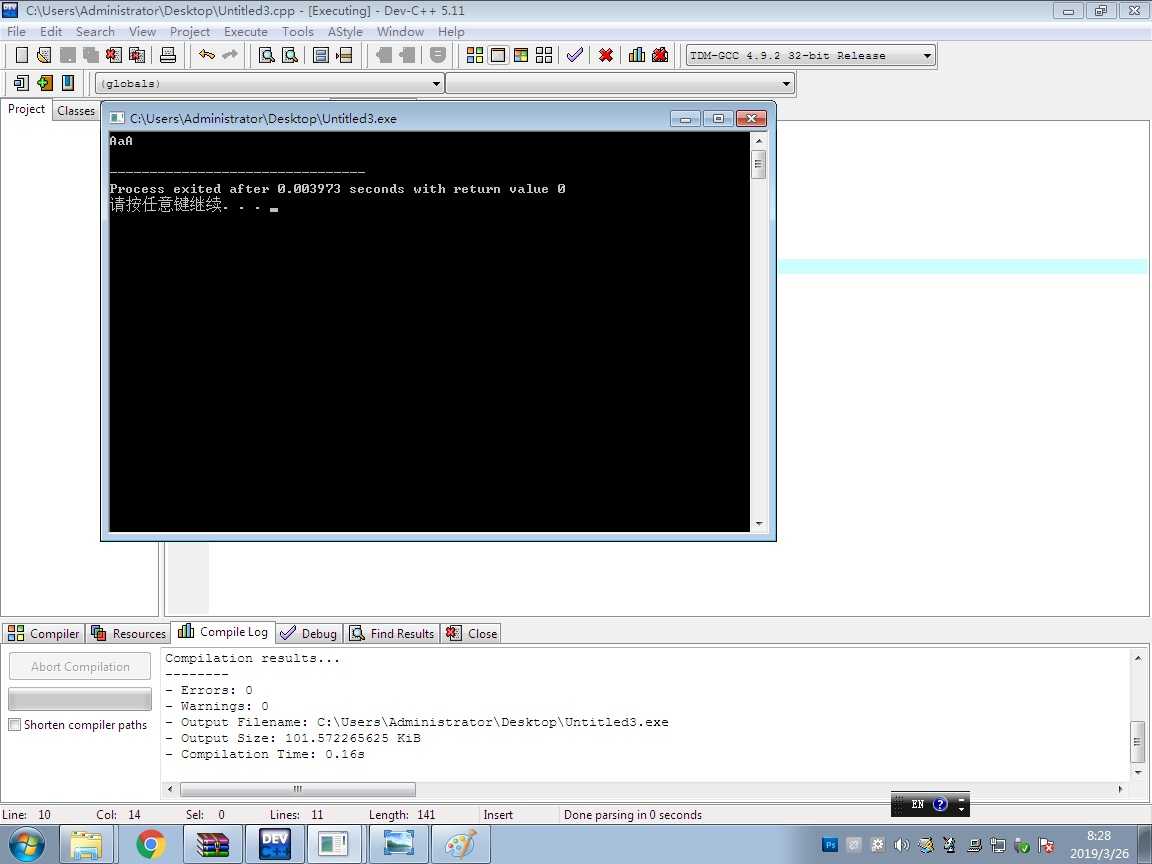Click the Open file toolbar icon
The image size is (1152, 864).
coord(44,55)
